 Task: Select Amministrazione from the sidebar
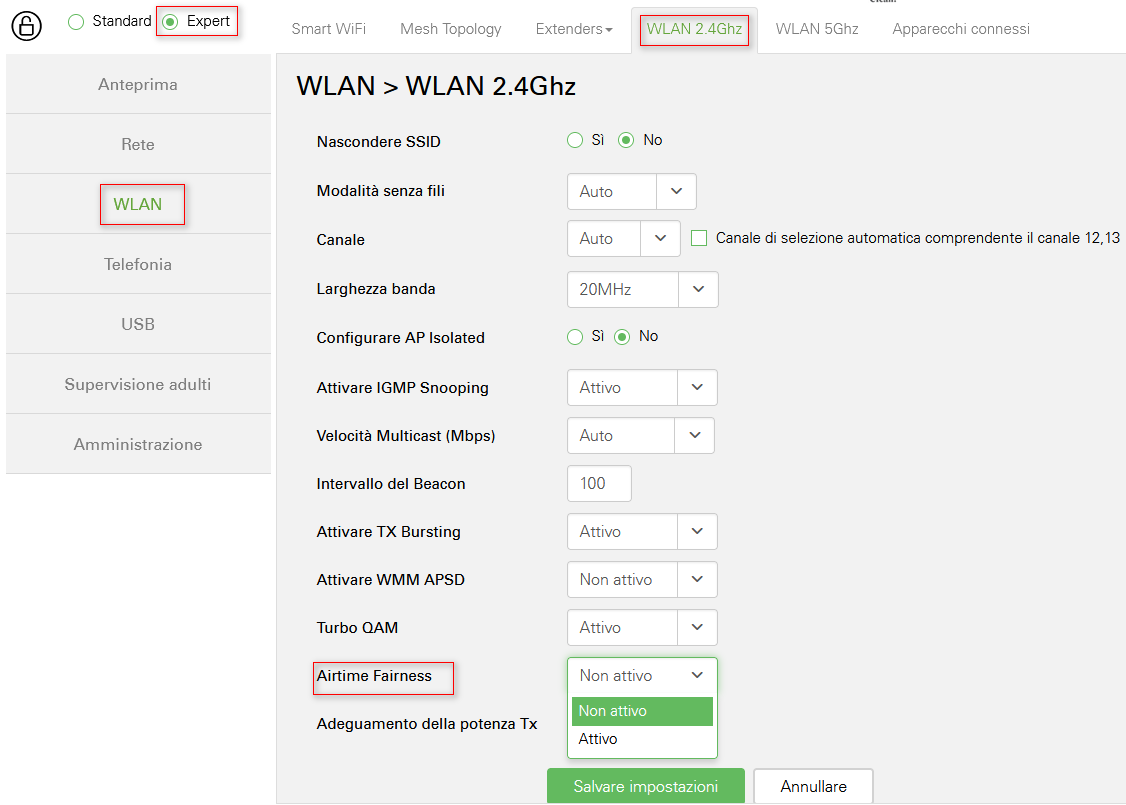[x=138, y=444]
